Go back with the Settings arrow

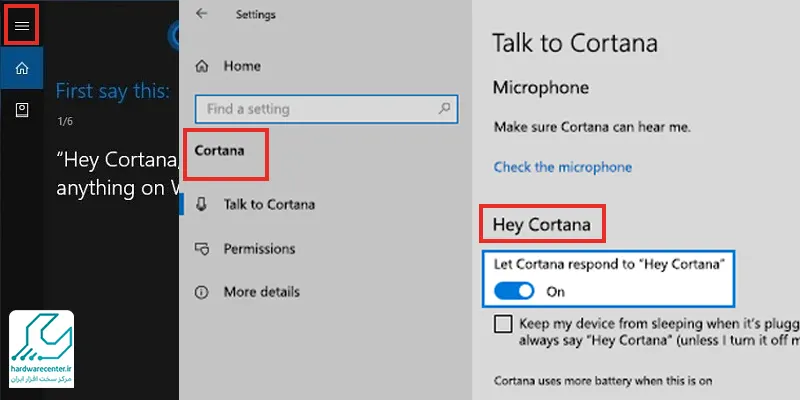coord(202,14)
